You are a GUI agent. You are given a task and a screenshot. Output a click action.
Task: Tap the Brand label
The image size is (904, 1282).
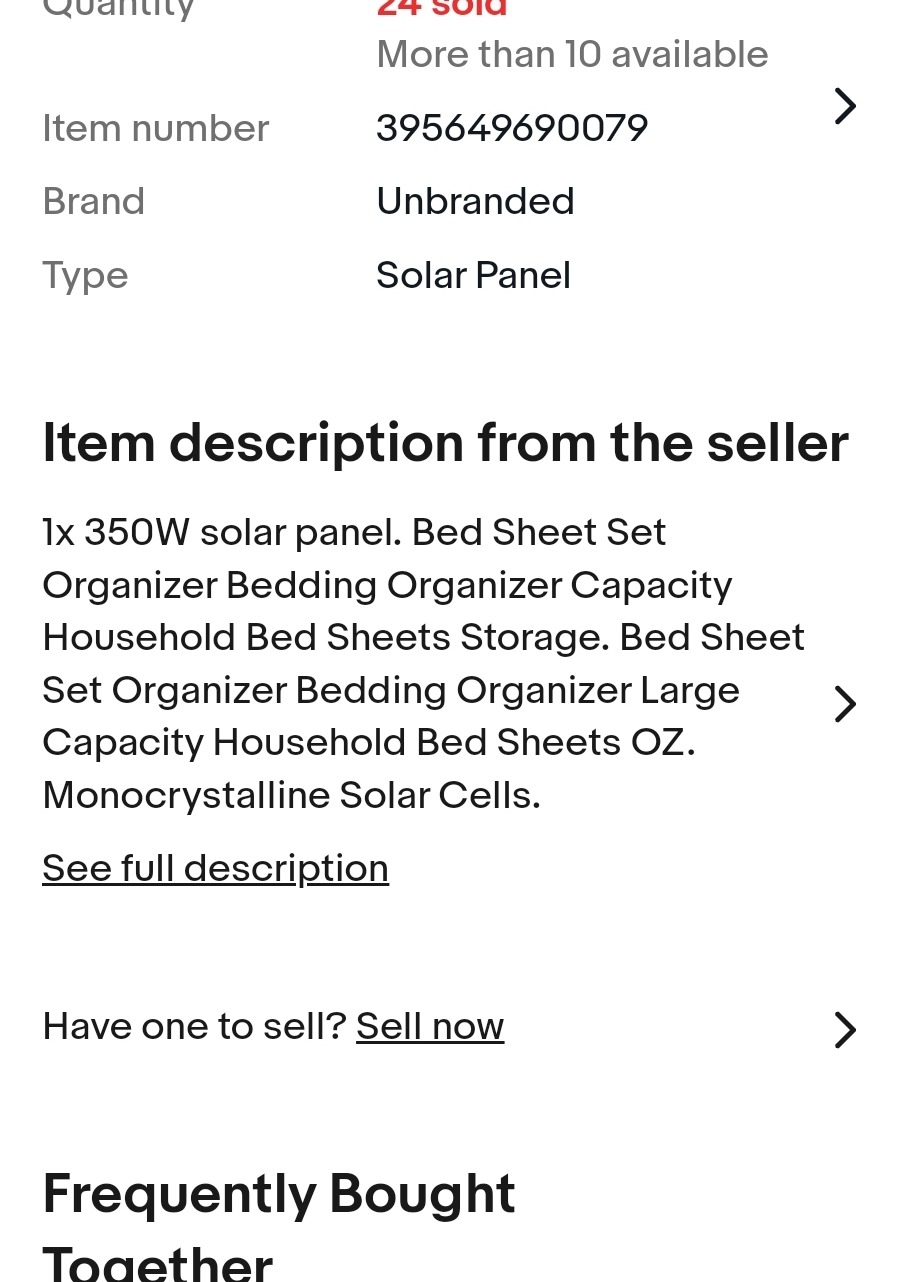(x=94, y=201)
